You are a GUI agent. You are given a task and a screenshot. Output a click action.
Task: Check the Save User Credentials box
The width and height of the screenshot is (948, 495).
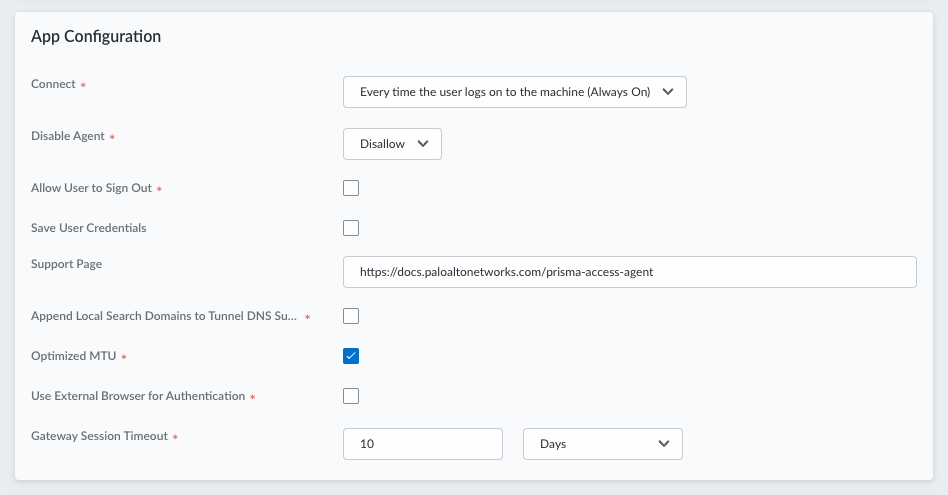[x=351, y=228]
